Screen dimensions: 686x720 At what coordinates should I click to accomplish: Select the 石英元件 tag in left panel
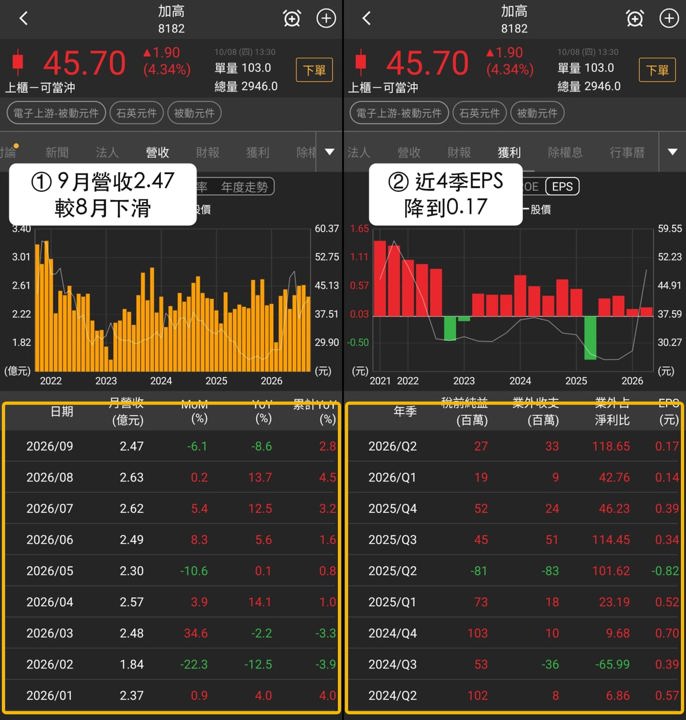pyautogui.click(x=136, y=113)
